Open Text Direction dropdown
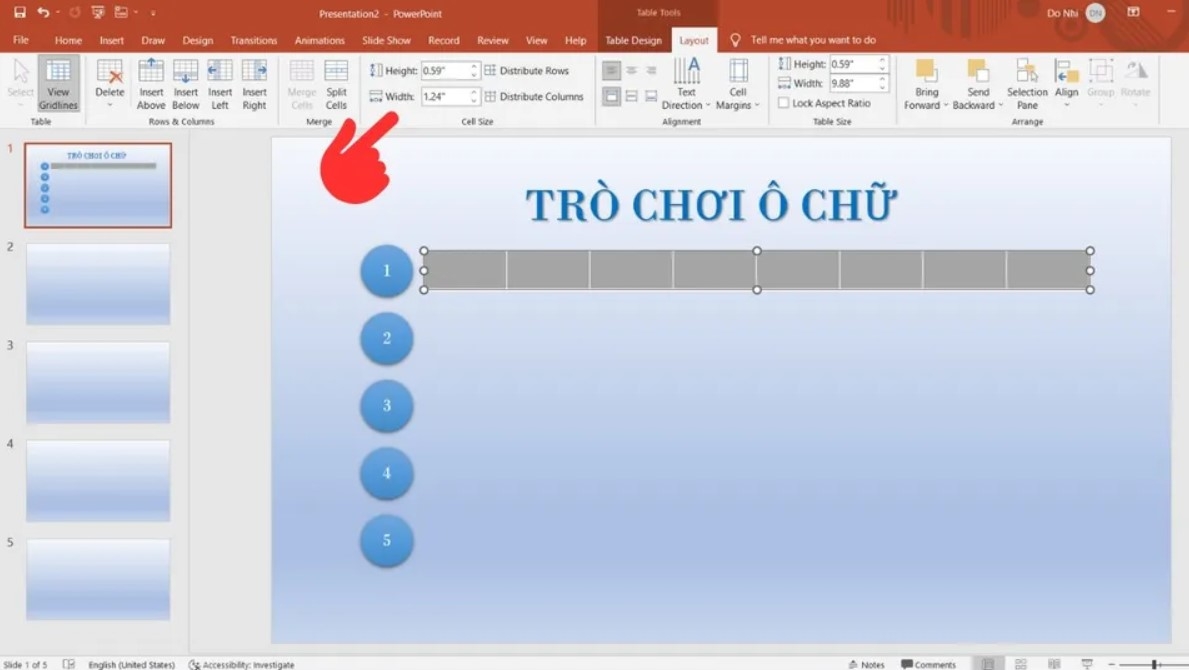 (686, 84)
